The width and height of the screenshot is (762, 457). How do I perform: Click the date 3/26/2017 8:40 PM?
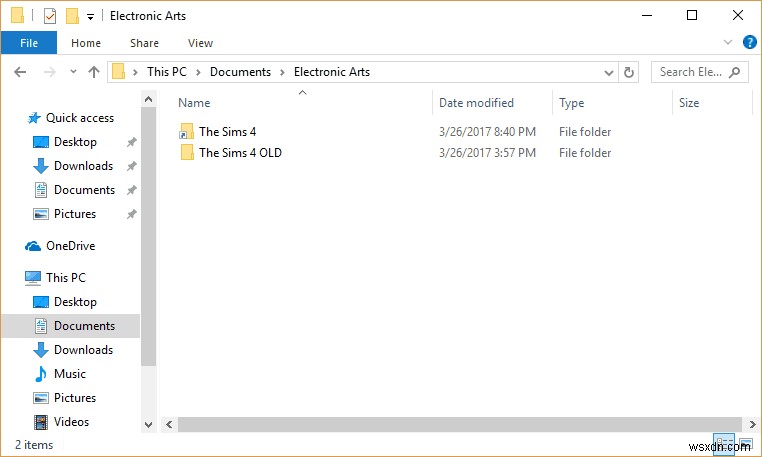[x=487, y=131]
